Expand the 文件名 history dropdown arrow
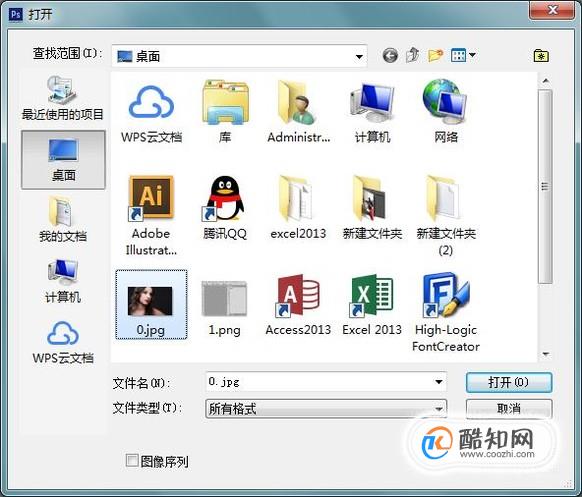The width and height of the screenshot is (582, 497). (x=438, y=382)
